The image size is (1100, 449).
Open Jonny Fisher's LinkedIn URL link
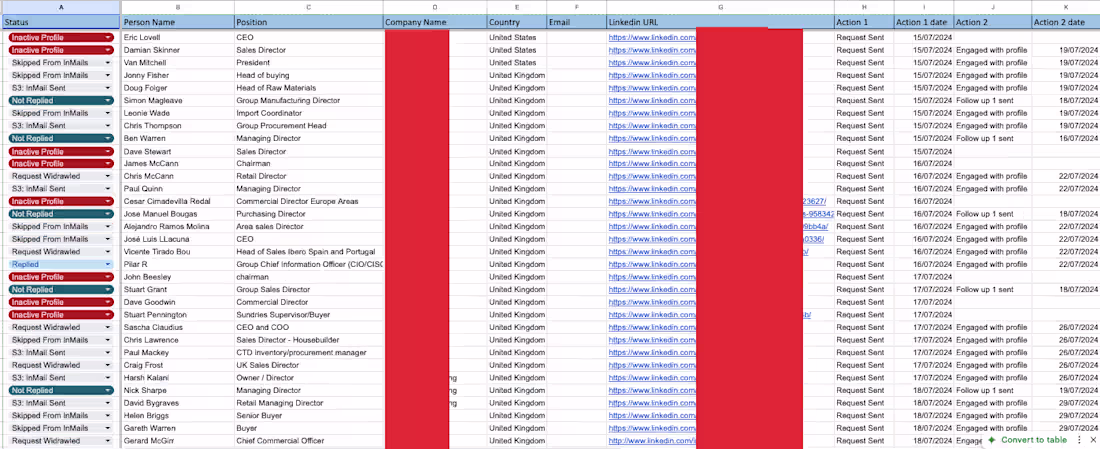point(652,75)
